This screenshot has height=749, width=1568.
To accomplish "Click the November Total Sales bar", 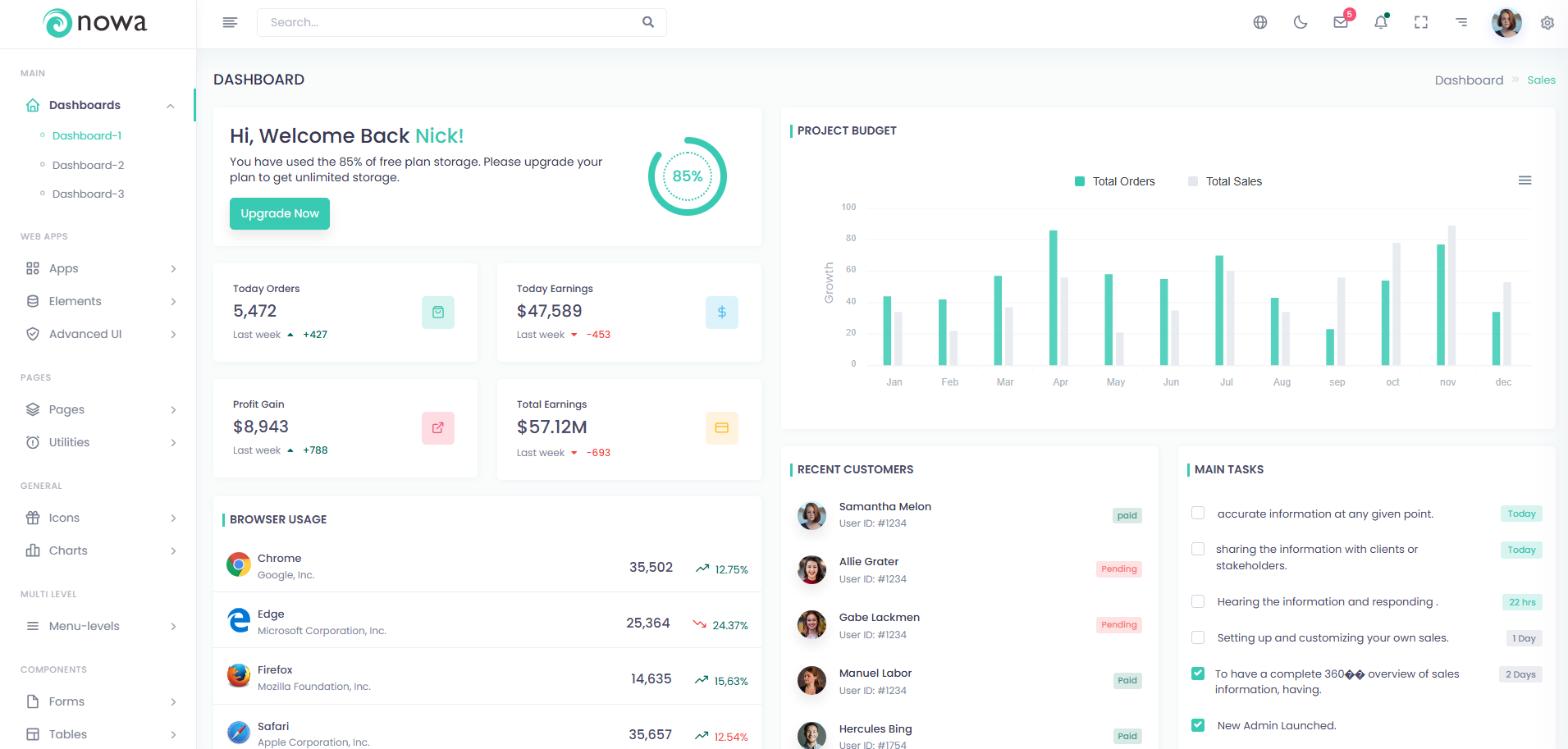I will 1451,295.
